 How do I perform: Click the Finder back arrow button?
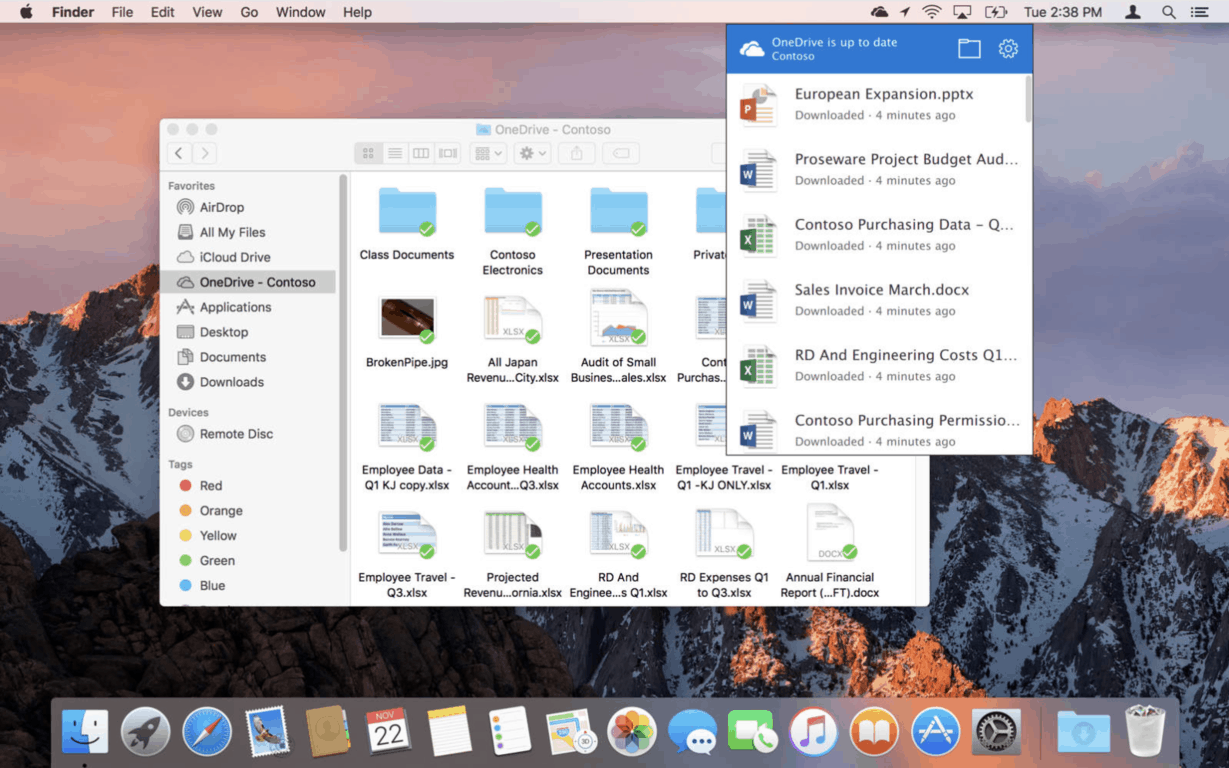click(x=179, y=153)
